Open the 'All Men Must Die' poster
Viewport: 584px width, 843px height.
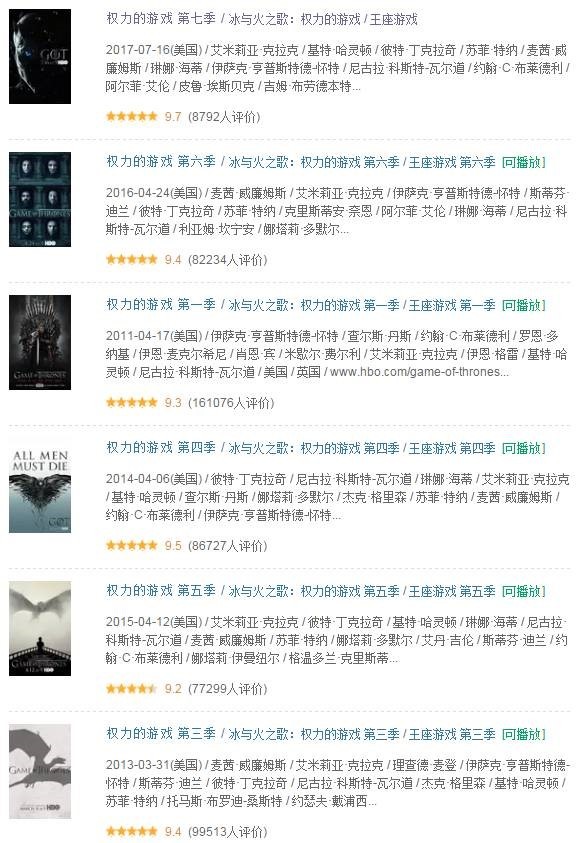click(40, 485)
